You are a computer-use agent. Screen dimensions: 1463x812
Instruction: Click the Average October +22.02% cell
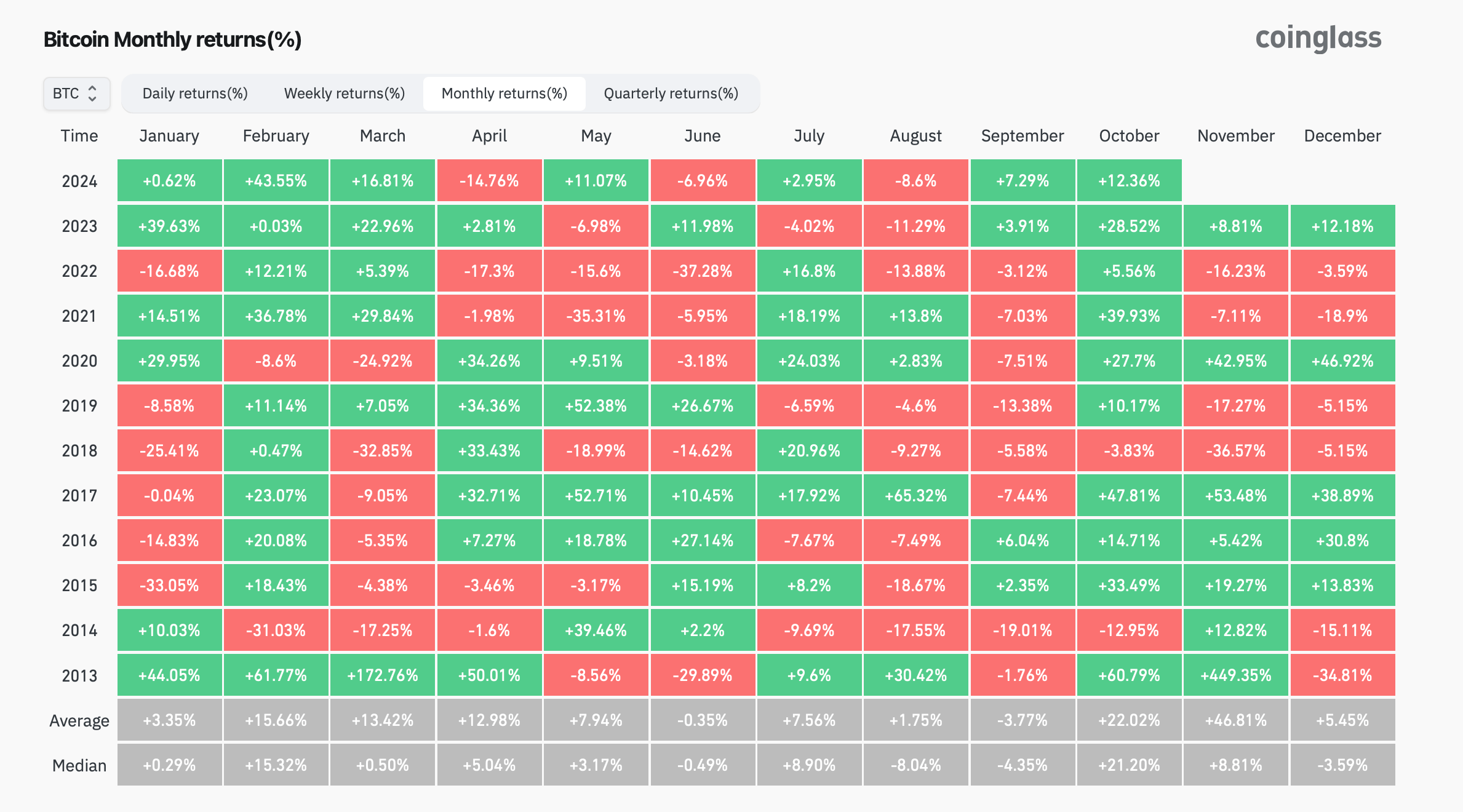[1130, 720]
